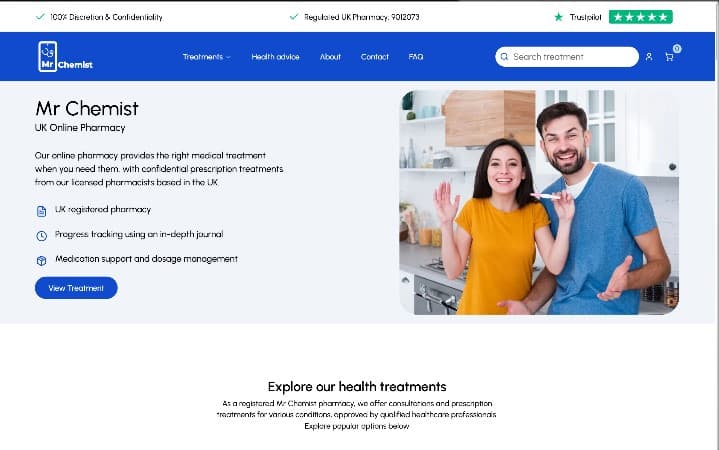
Task: Expand the Treatments dropdown menu
Action: [206, 57]
